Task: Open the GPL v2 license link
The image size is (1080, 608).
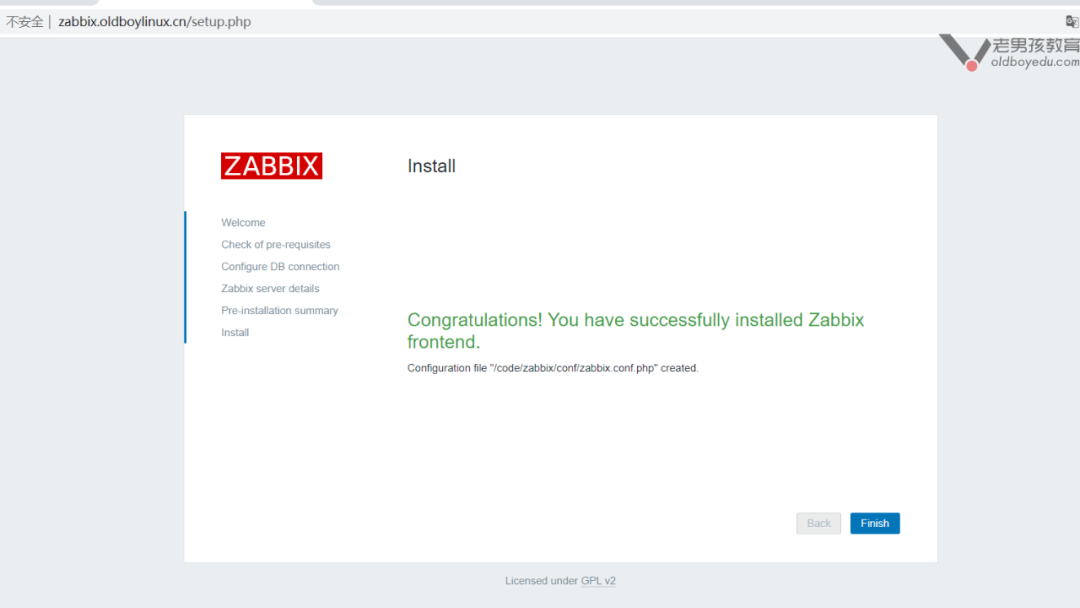Action: click(x=598, y=580)
